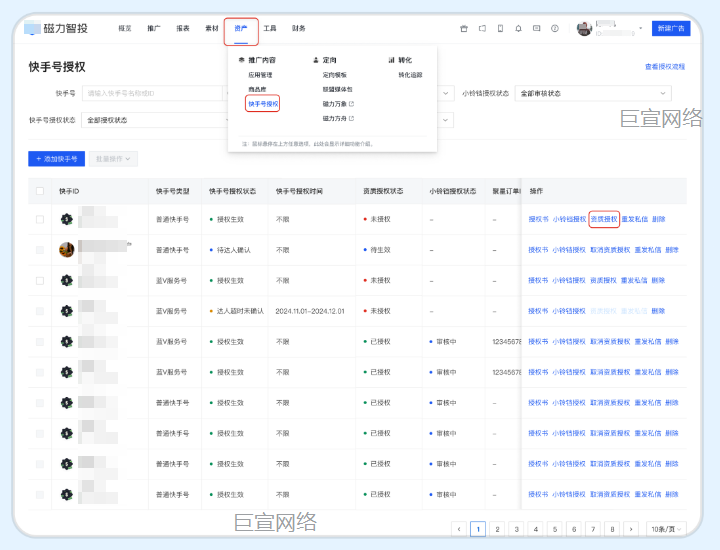720x550 pixels.
Task: Check the 普通快手号 row with 未授权 status
Action: (40, 219)
